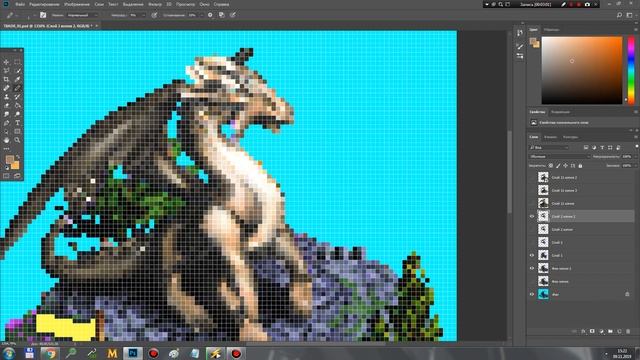This screenshot has width=640, height=360.
Task: Open the Окно menu
Action: coord(204,4)
